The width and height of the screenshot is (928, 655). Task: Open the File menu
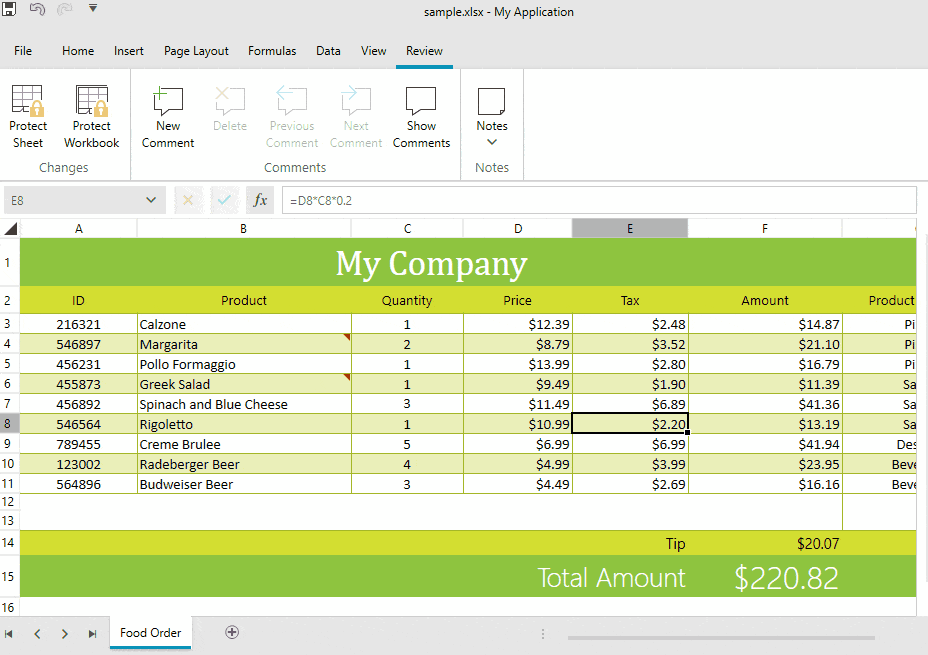coord(23,51)
